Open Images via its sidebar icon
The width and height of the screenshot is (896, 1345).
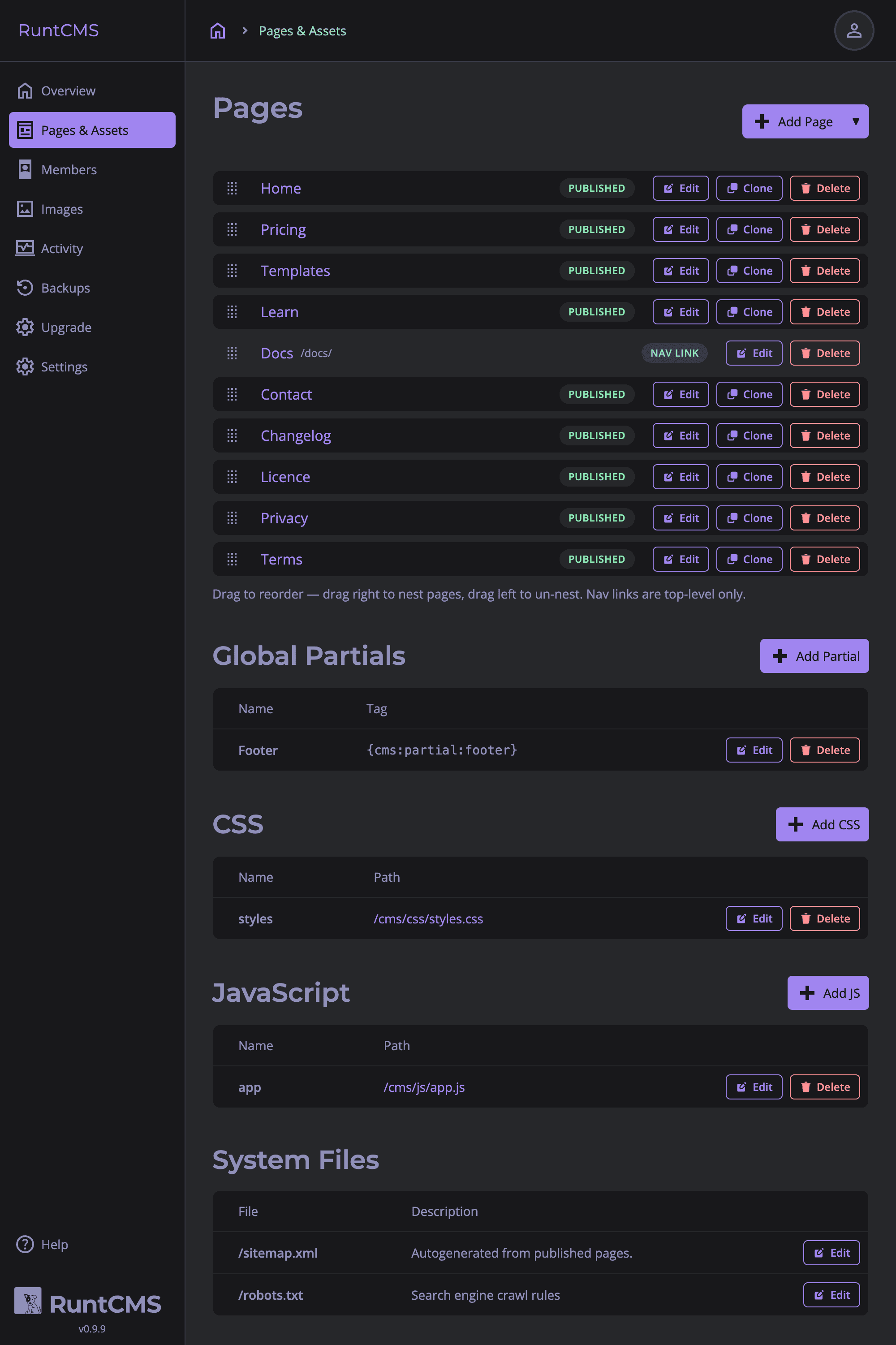coord(25,209)
